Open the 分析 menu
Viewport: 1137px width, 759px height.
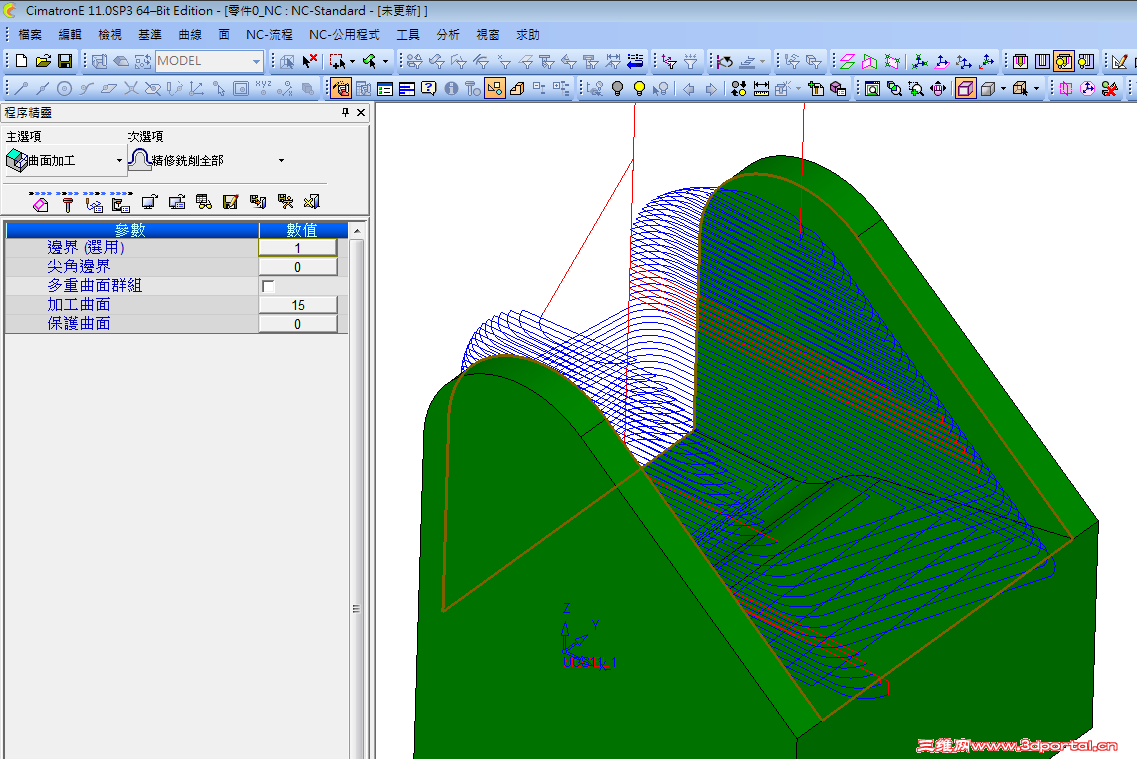pyautogui.click(x=448, y=34)
